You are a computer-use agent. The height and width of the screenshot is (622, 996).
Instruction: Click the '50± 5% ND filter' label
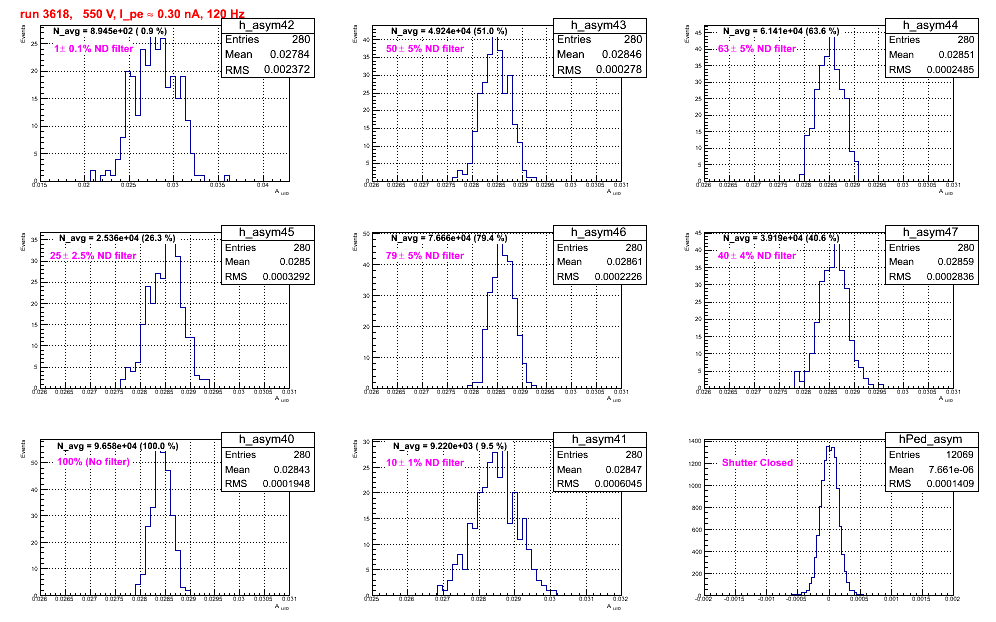425,48
